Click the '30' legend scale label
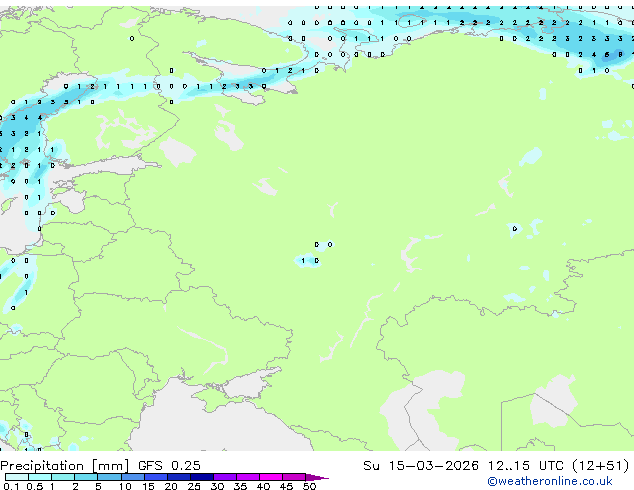634x490 pixels. pos(218,486)
